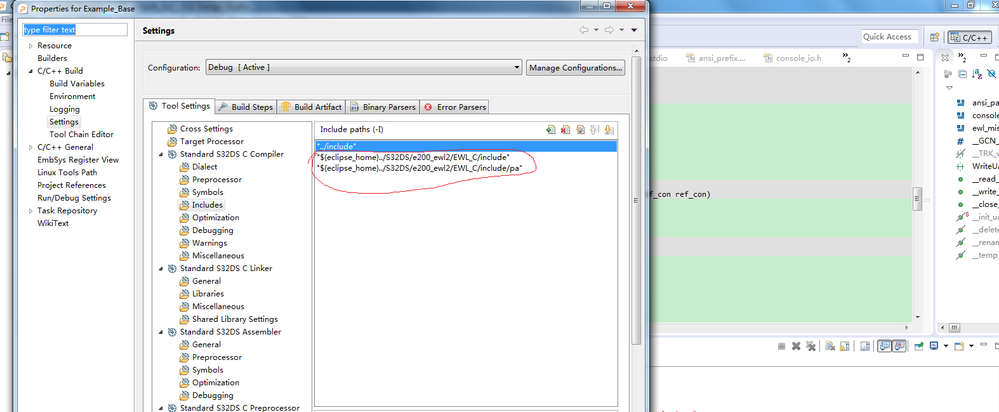The image size is (999, 412).
Task: Click the Delete include path icon
Action: coord(566,129)
